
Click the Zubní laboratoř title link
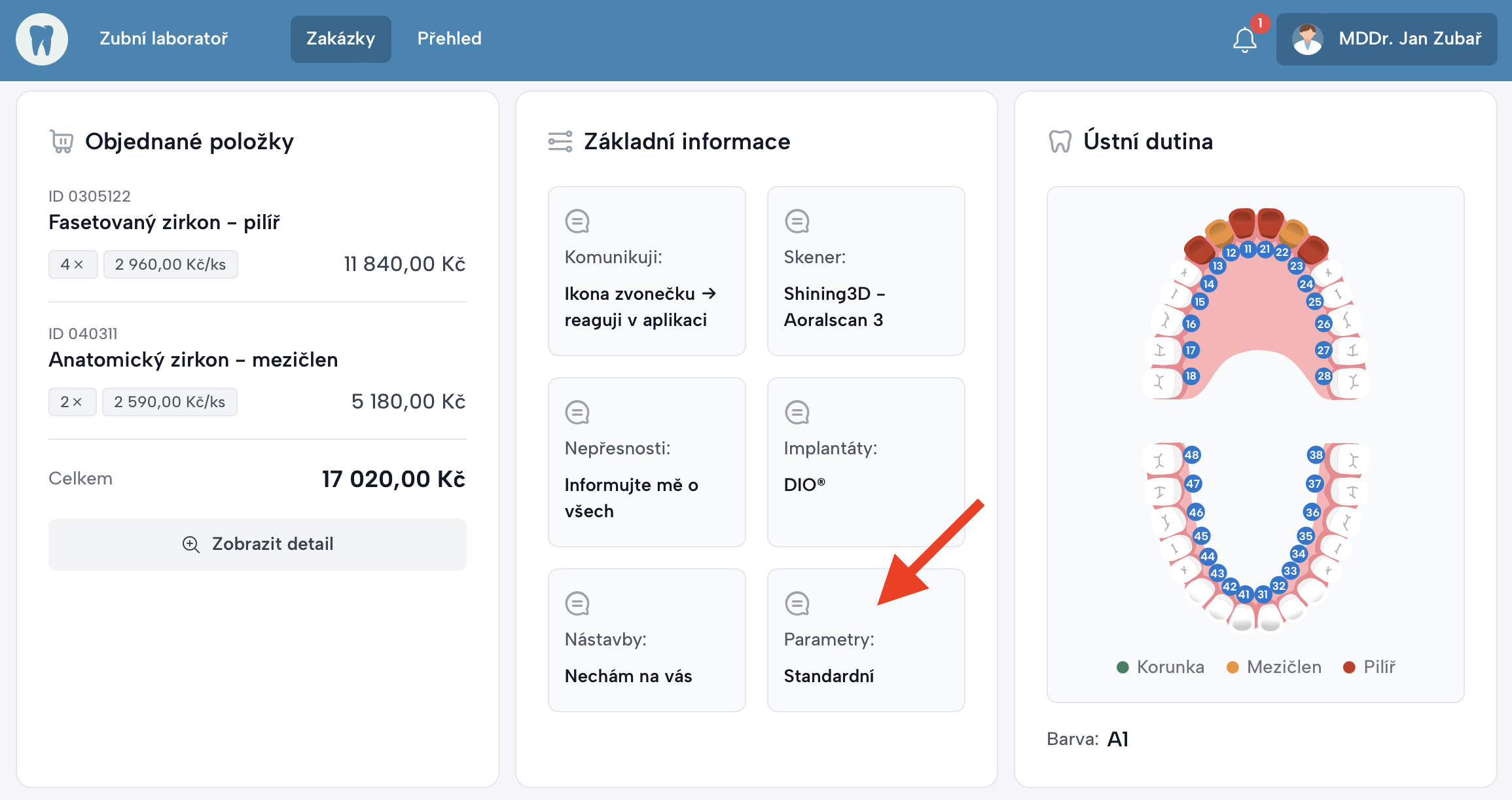tap(164, 39)
